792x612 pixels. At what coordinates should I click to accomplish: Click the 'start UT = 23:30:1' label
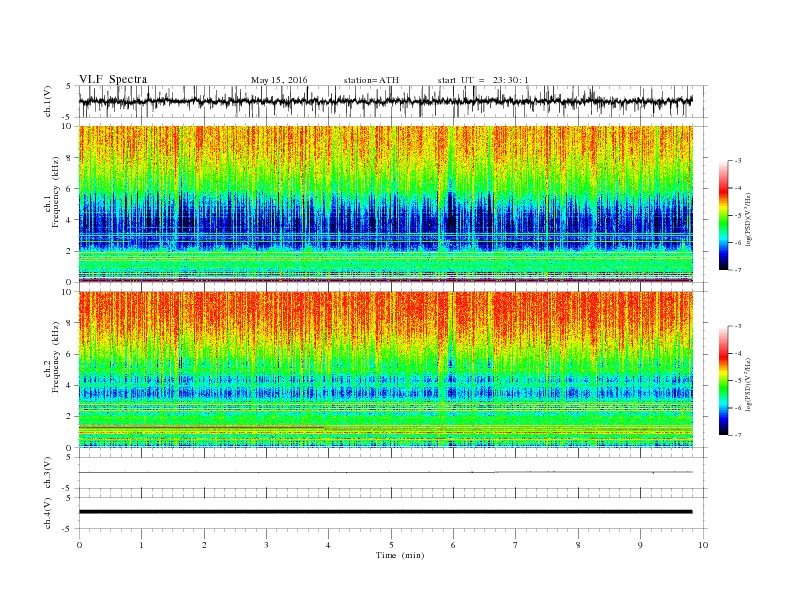click(x=483, y=80)
